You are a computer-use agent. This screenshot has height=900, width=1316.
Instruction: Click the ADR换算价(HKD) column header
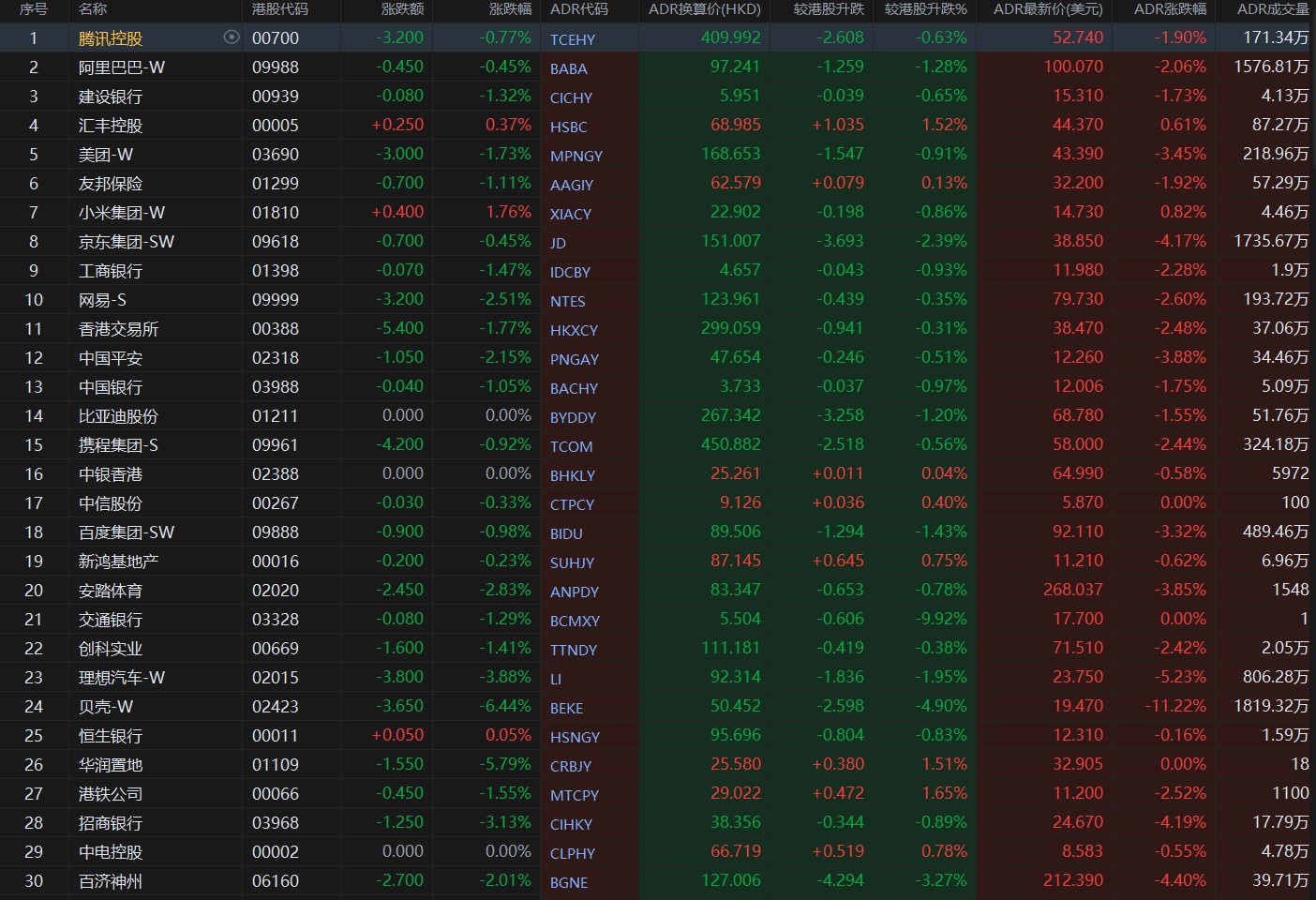pyautogui.click(x=705, y=9)
